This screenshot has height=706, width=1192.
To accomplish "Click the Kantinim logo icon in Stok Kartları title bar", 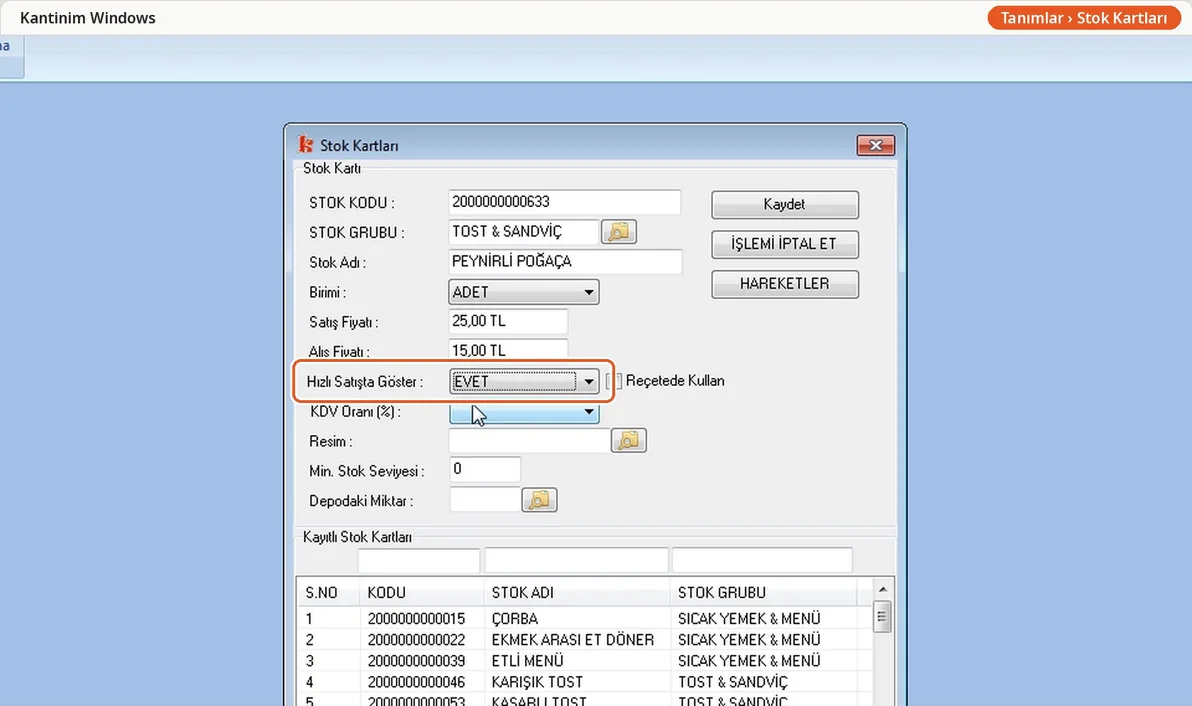I will (x=306, y=144).
